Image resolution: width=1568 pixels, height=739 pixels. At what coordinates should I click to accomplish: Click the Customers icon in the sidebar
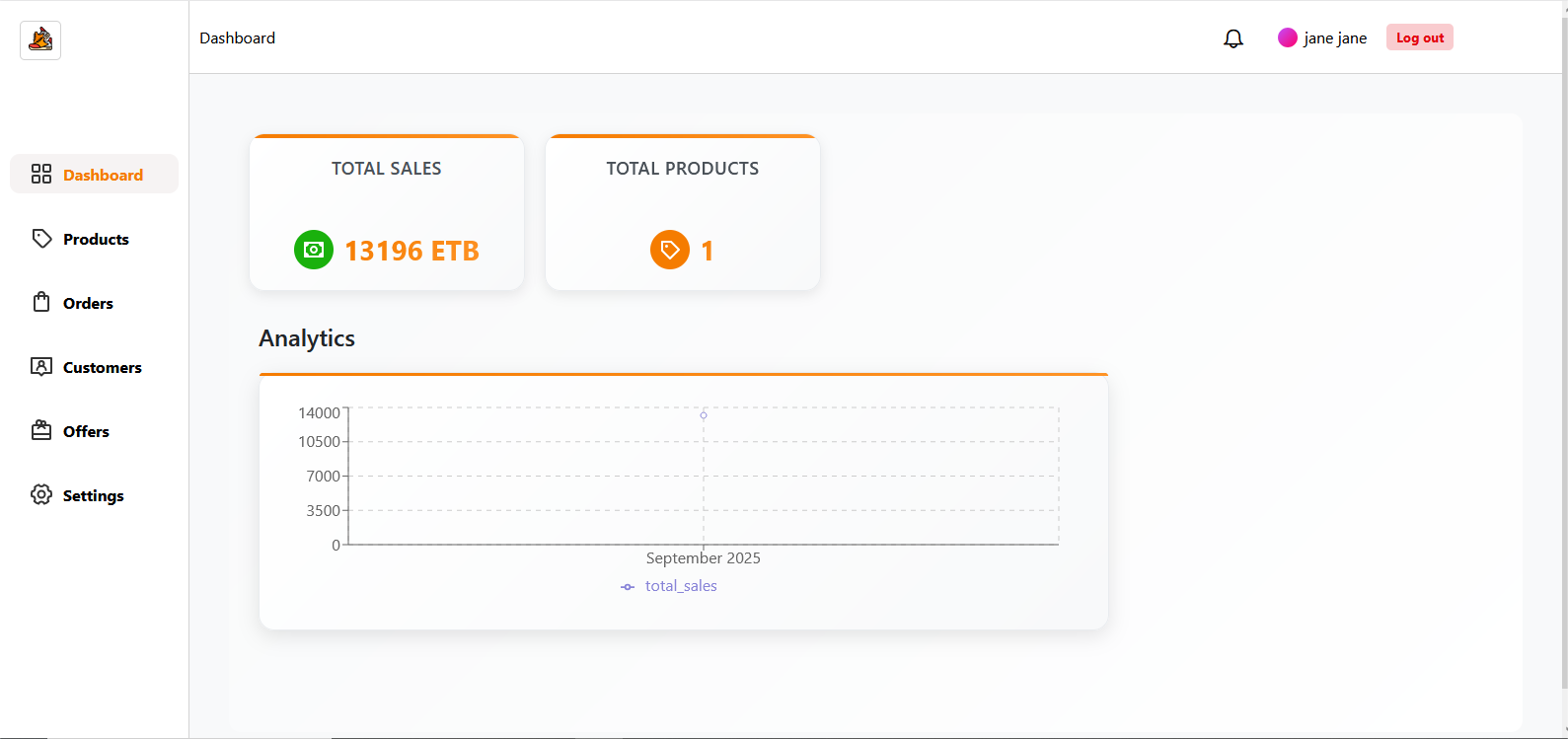click(40, 366)
